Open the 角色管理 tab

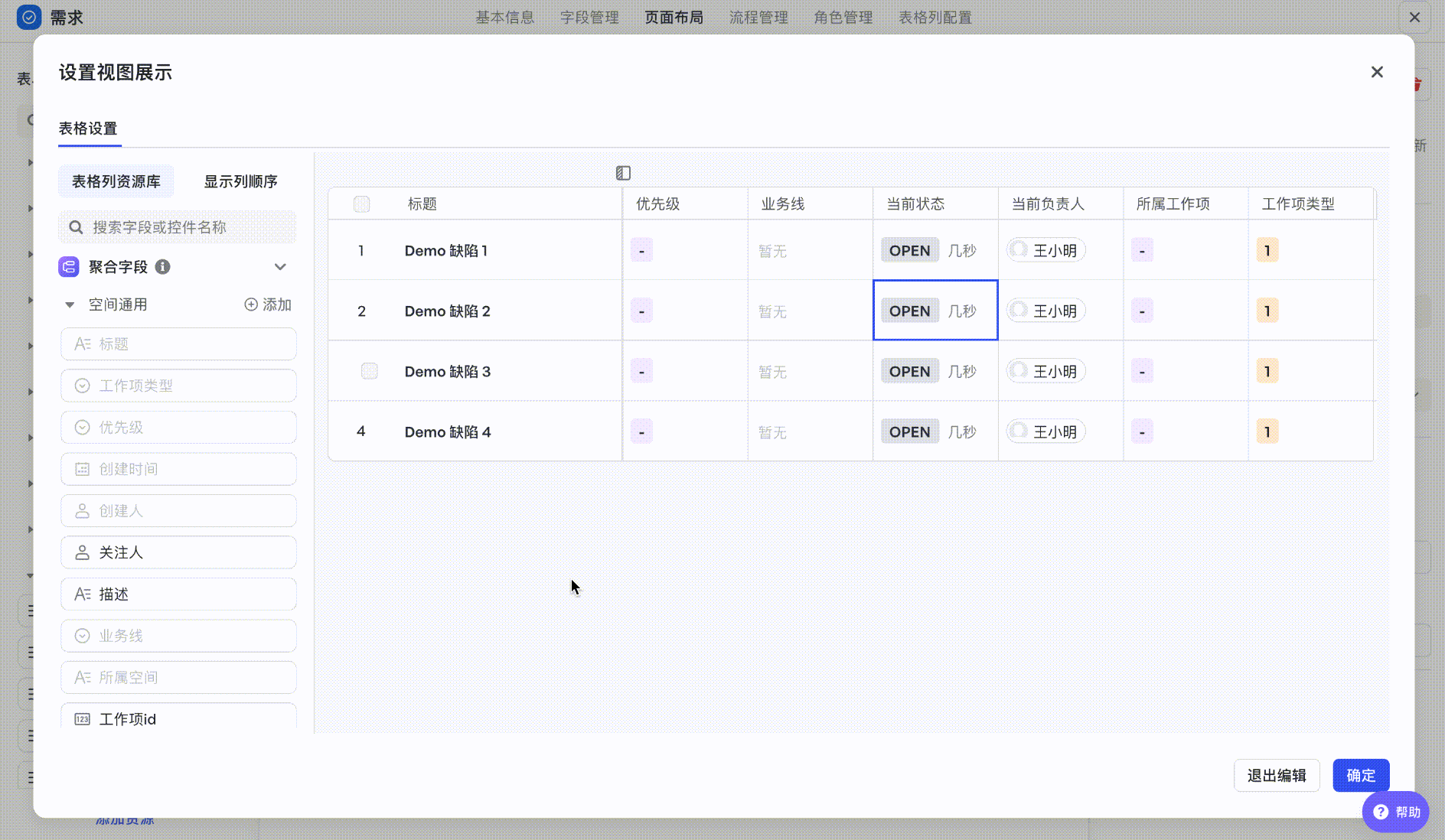[843, 17]
